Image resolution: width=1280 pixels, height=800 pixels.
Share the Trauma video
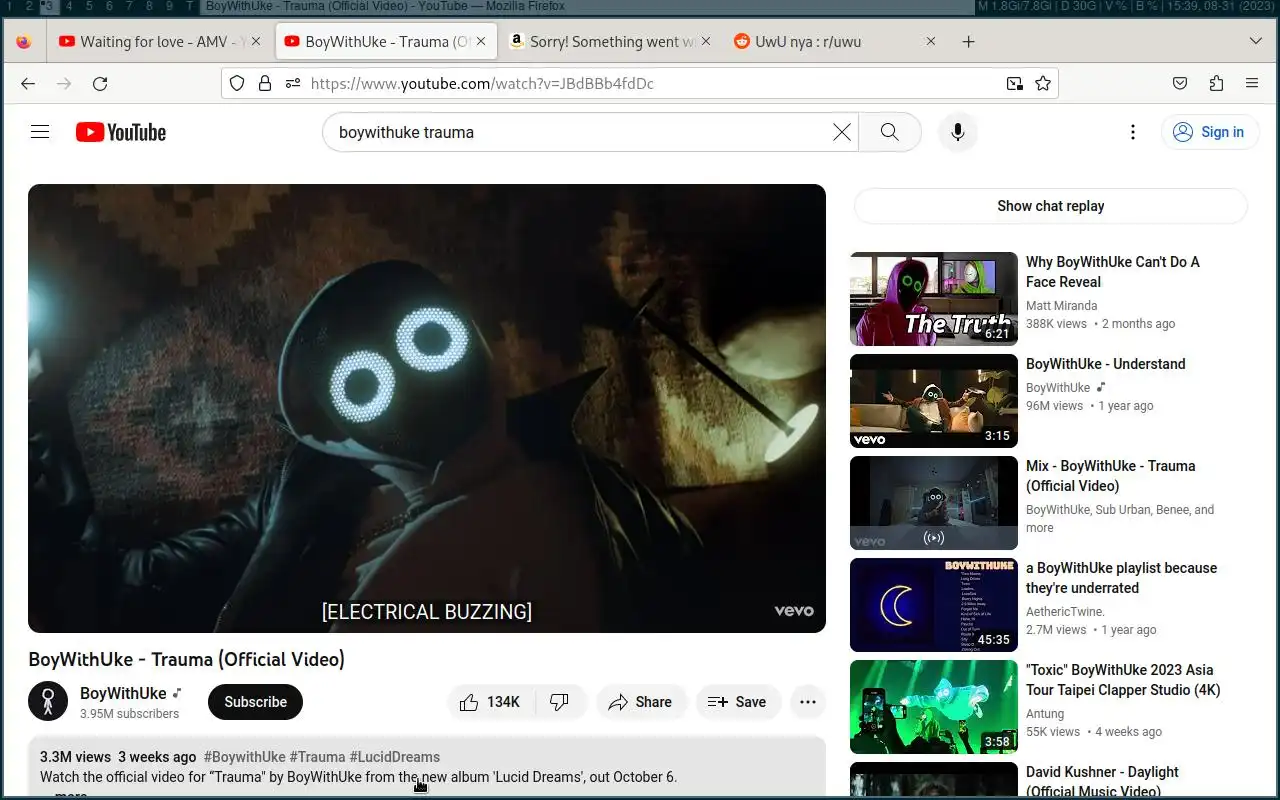[641, 702]
